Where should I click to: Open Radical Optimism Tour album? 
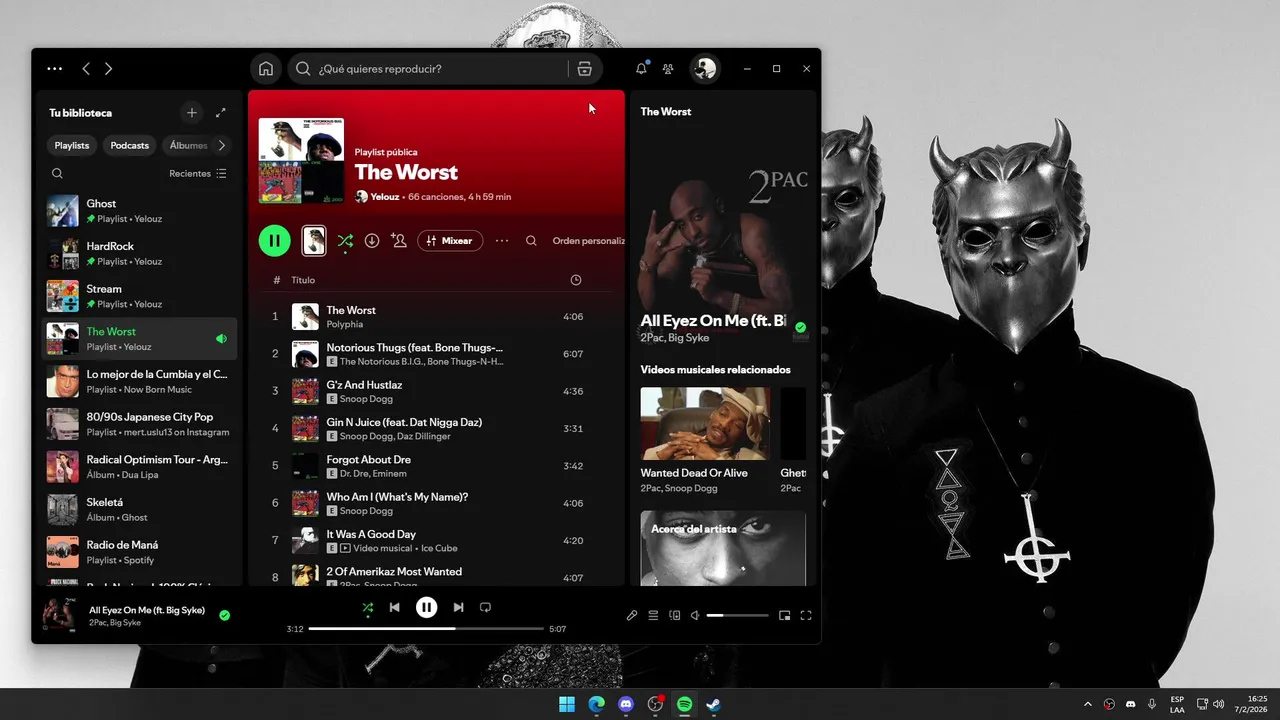tap(139, 467)
